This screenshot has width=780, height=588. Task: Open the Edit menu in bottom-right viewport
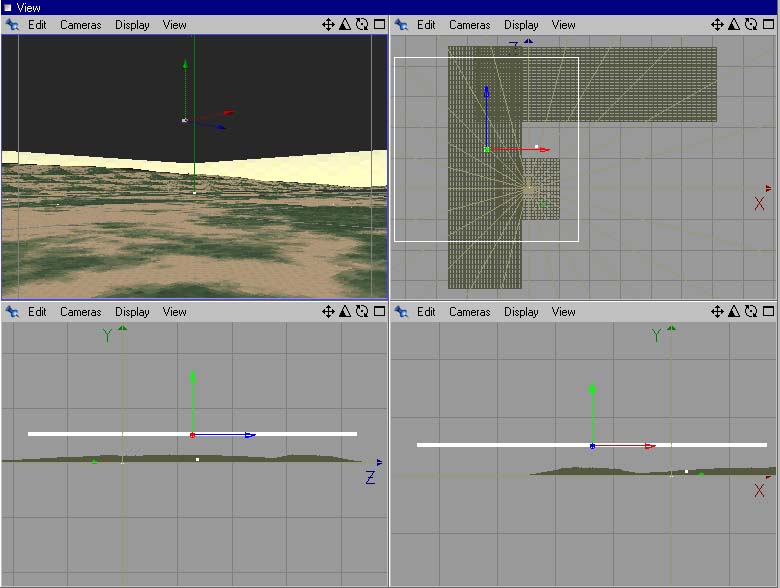(x=426, y=312)
